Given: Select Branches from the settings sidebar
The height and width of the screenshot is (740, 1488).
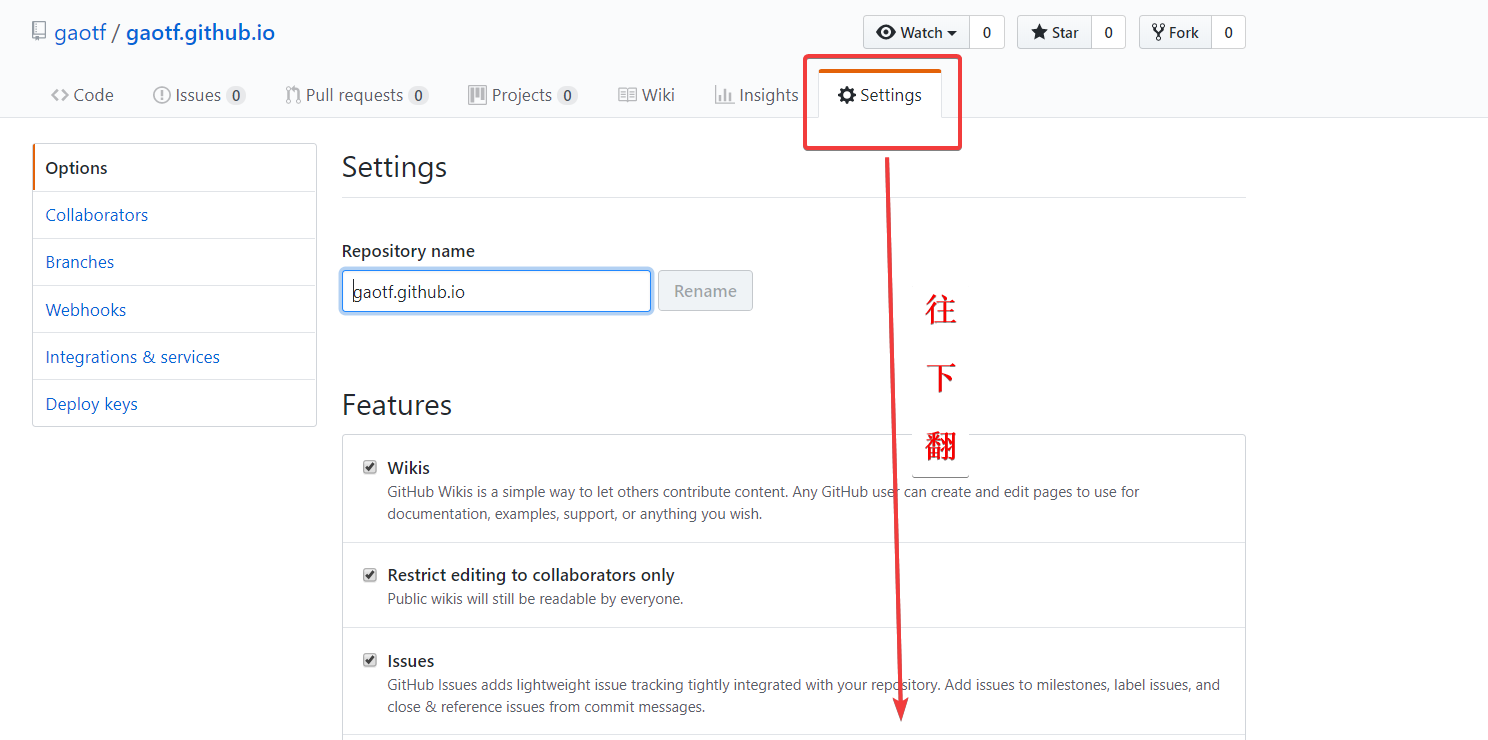Looking at the screenshot, I should [x=80, y=262].
